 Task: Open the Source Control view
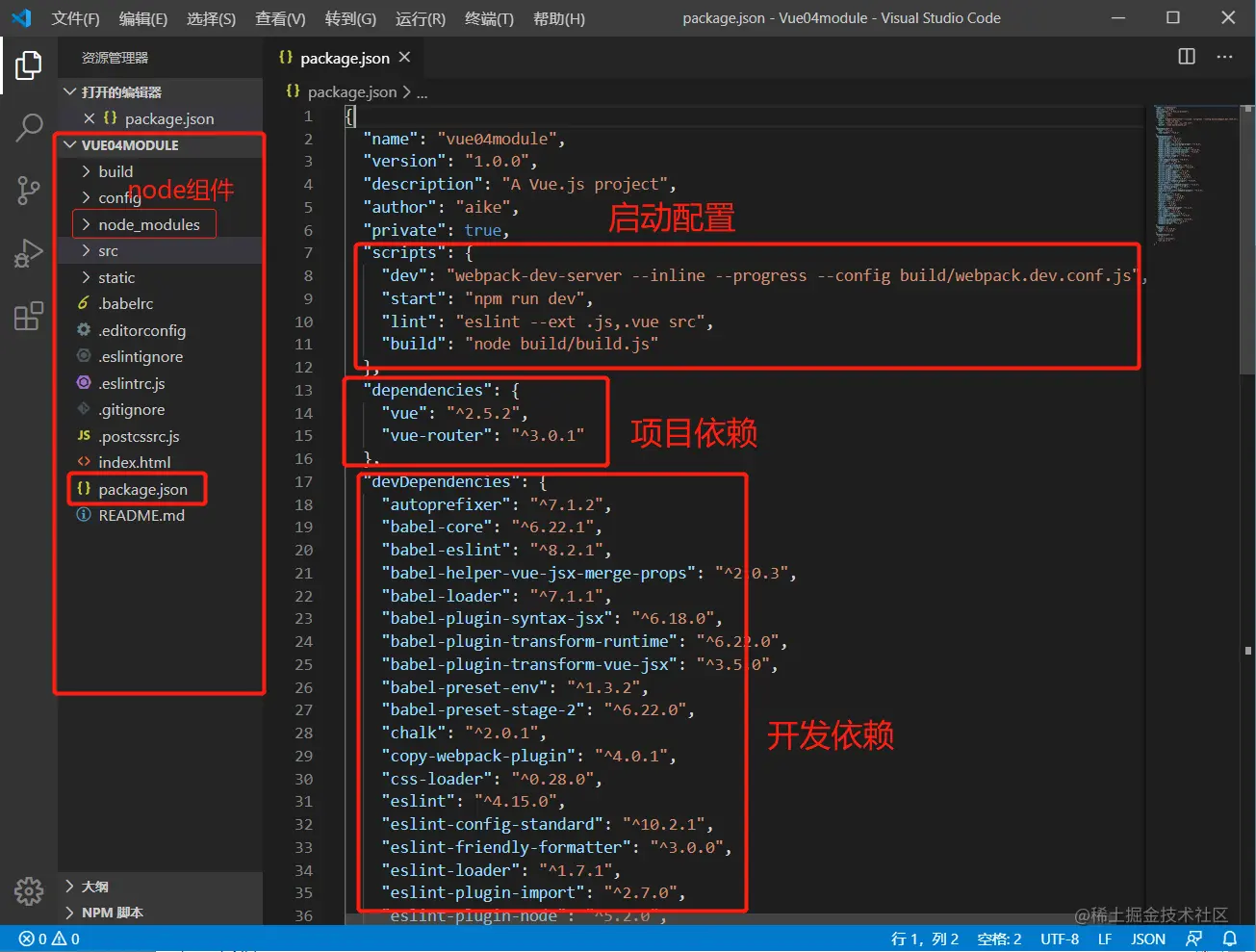coord(29,190)
